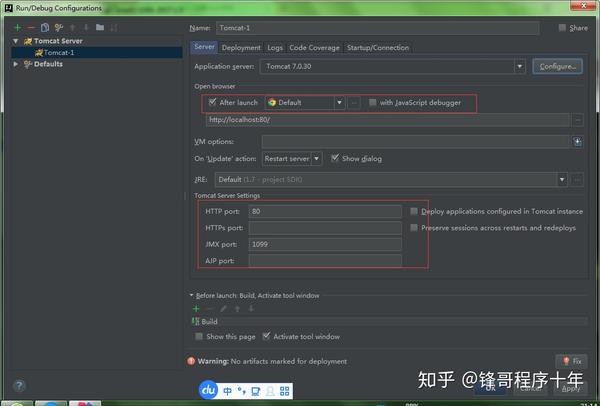Screen dimensions: 600x406
Task: Click the Fix button for the warning
Action: pos(572,361)
